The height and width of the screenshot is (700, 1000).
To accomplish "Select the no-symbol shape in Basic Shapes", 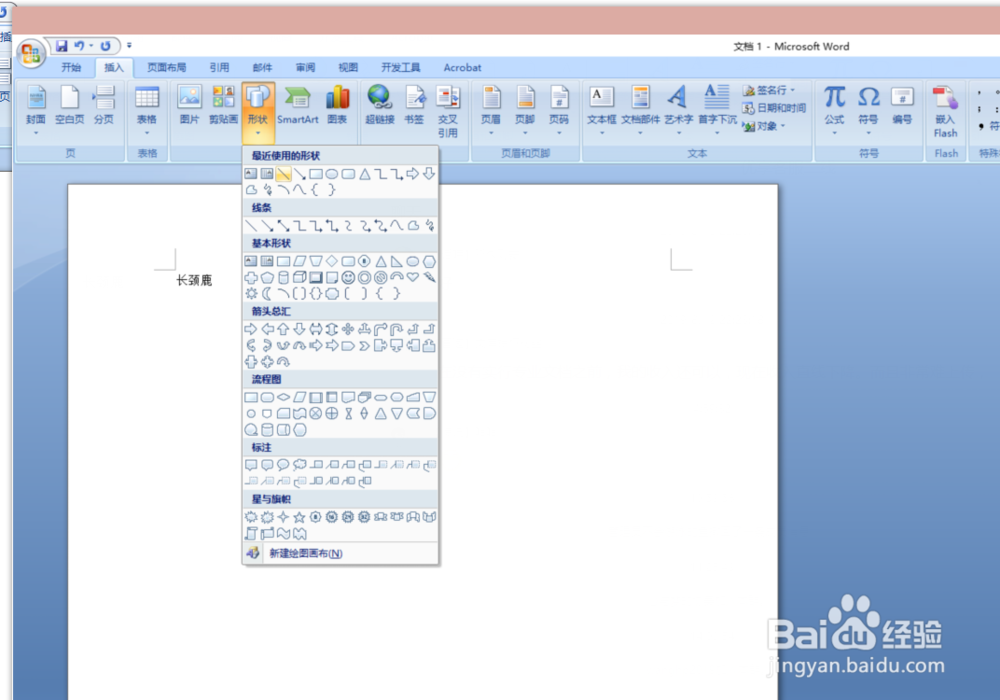I will [x=381, y=277].
